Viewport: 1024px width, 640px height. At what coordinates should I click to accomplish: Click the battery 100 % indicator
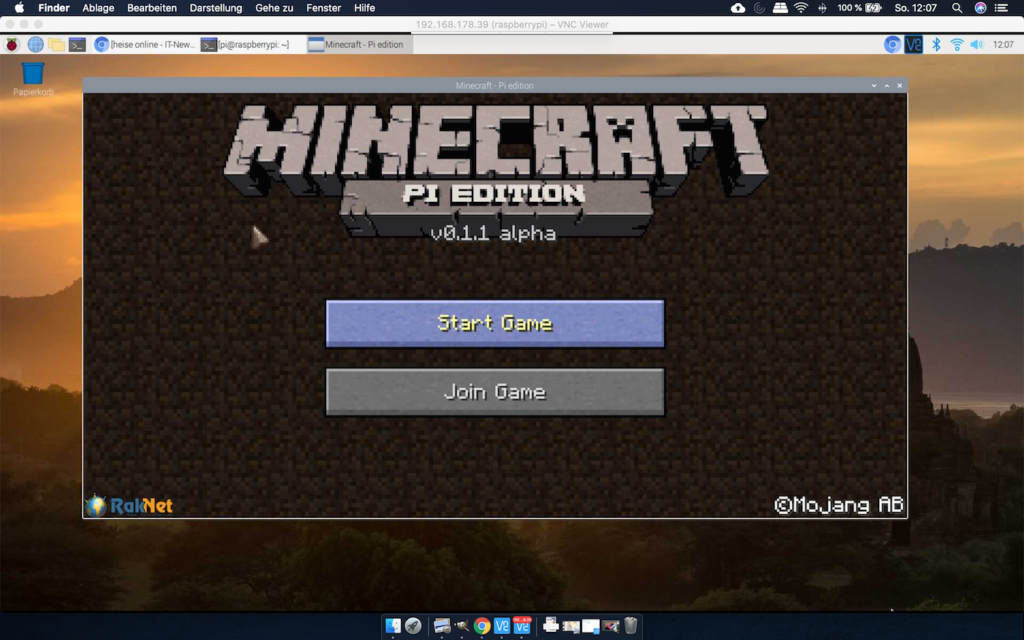pyautogui.click(x=859, y=8)
